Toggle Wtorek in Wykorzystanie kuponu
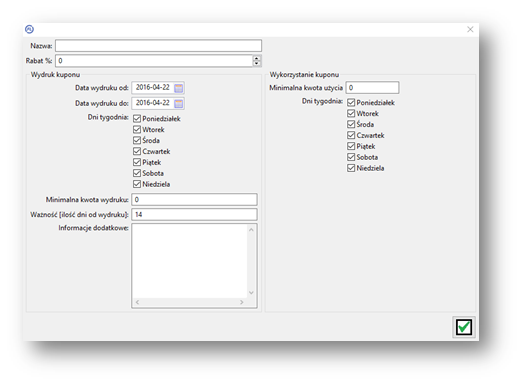 pos(351,113)
